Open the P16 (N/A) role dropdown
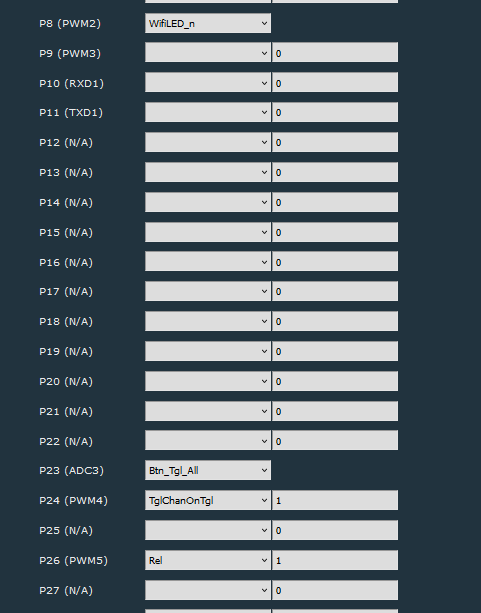 point(208,262)
